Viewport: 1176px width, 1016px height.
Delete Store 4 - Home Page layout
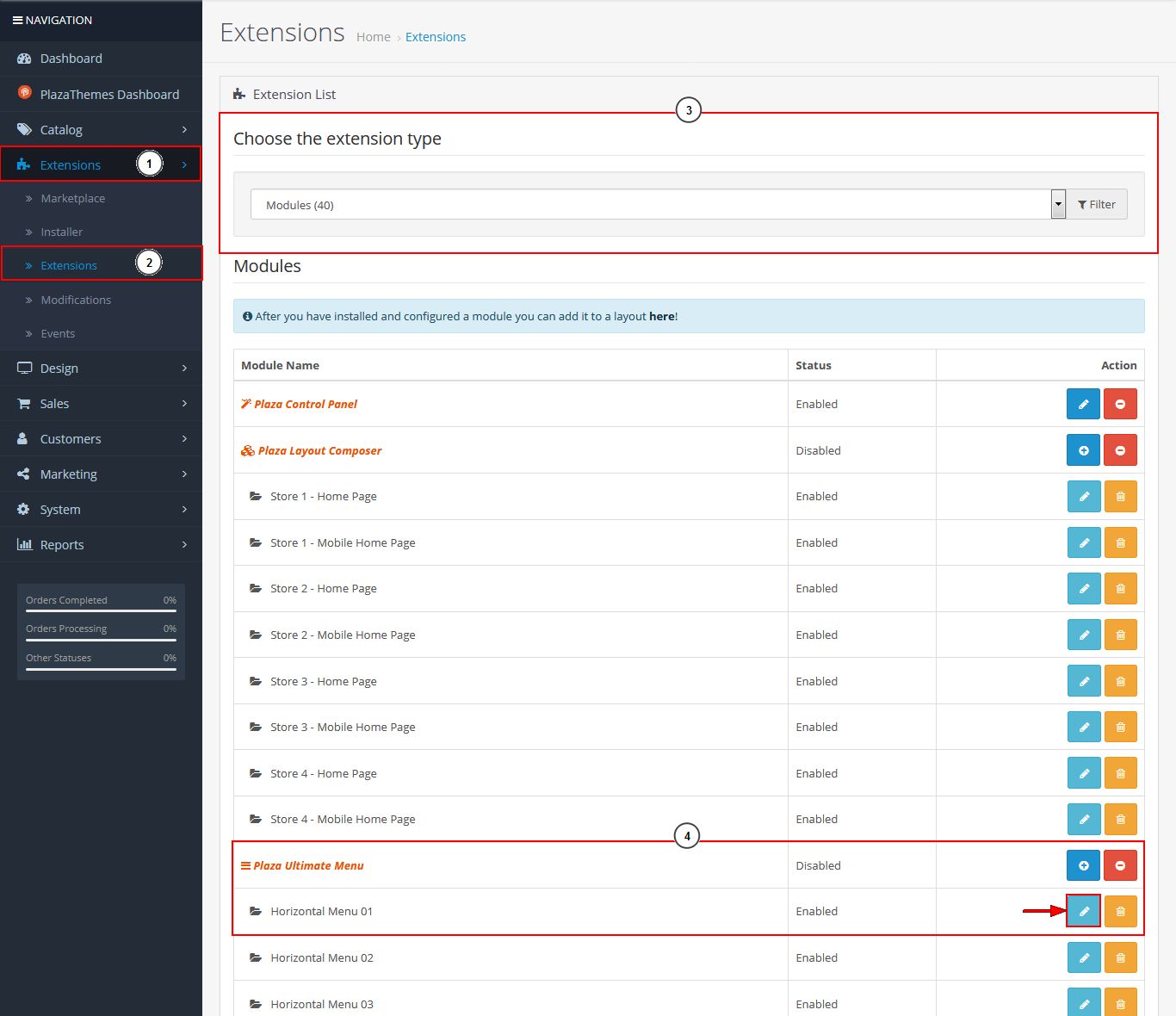(x=1120, y=773)
